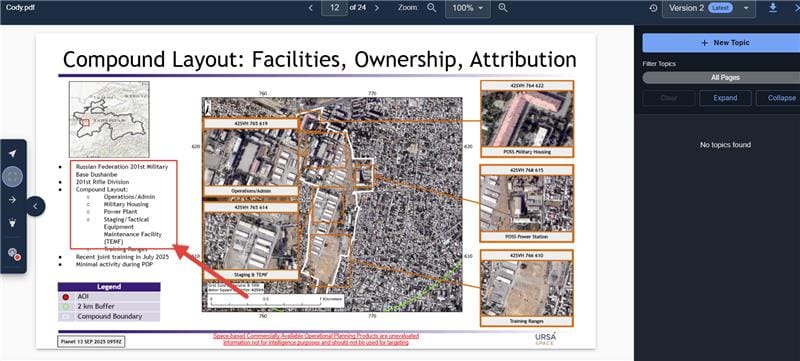
Task: Click the AOI legend entry
Action: [109, 296]
